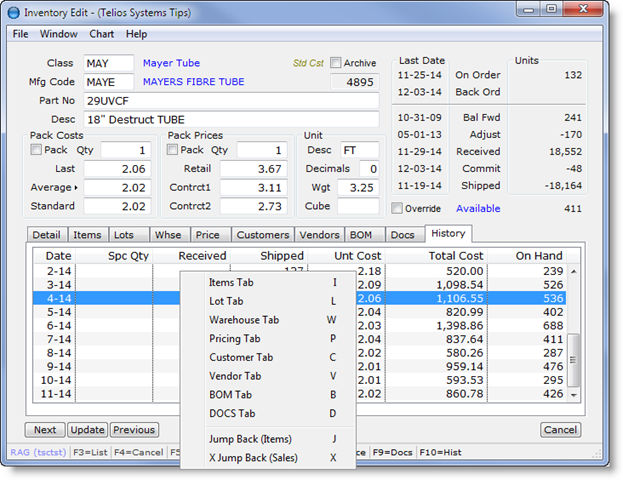Click the blue Available link
Image resolution: width=623 pixels, height=480 pixels.
[x=480, y=208]
